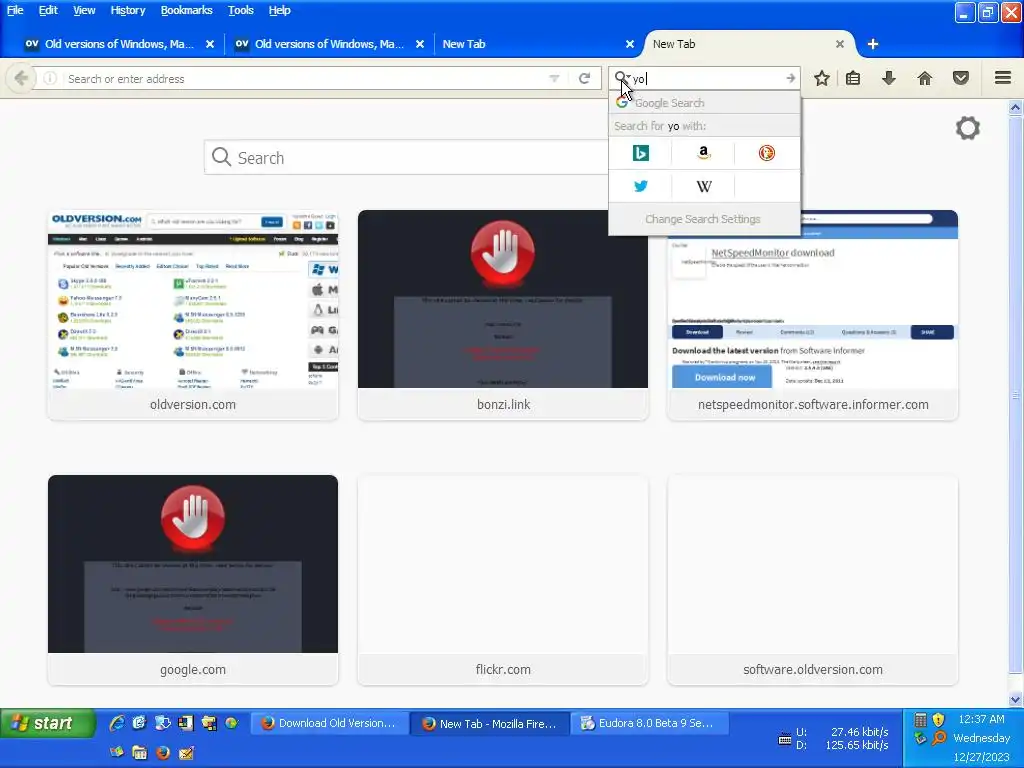Switch to Eudora 8.0 Beta taskbar button
1024x768 pixels.
point(650,723)
